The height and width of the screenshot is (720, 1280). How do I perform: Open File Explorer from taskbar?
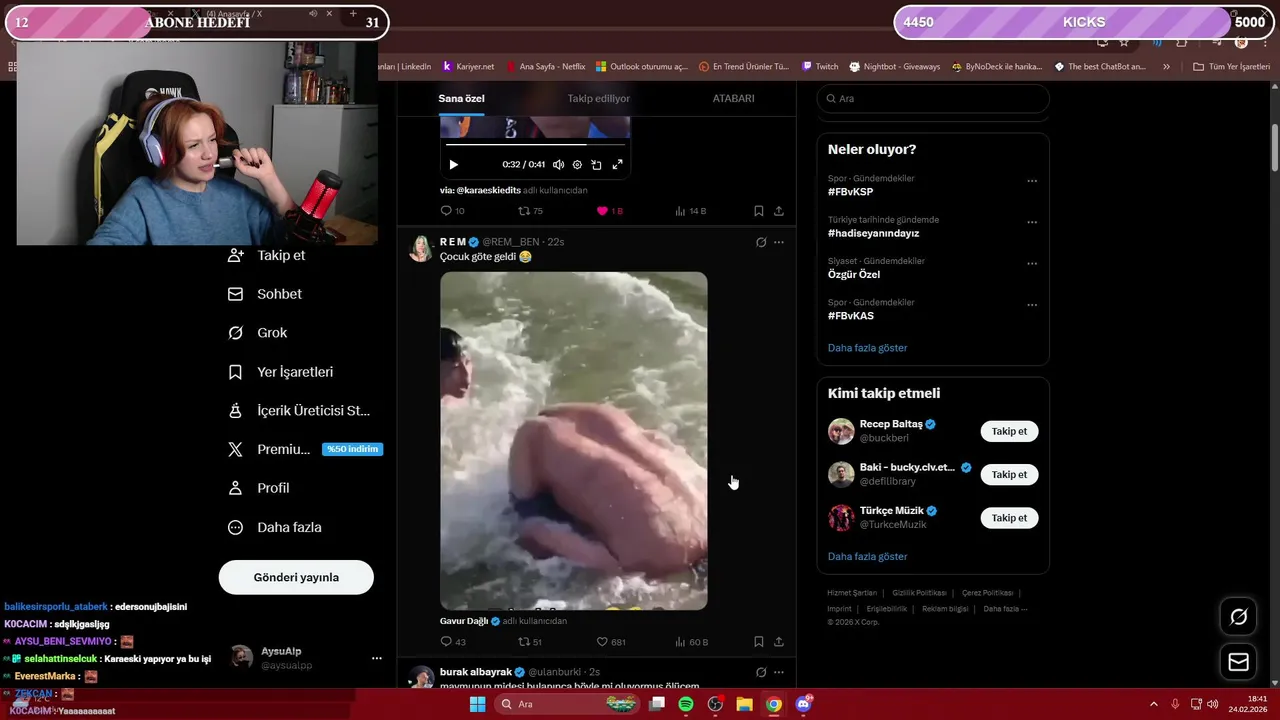coord(744,704)
